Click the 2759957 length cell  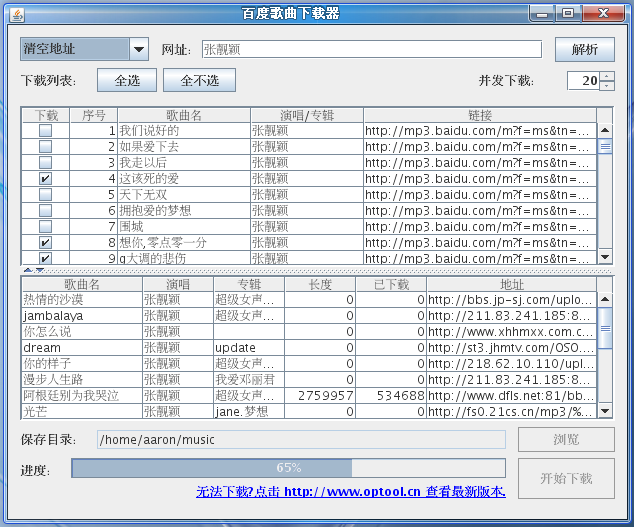click(x=320, y=396)
